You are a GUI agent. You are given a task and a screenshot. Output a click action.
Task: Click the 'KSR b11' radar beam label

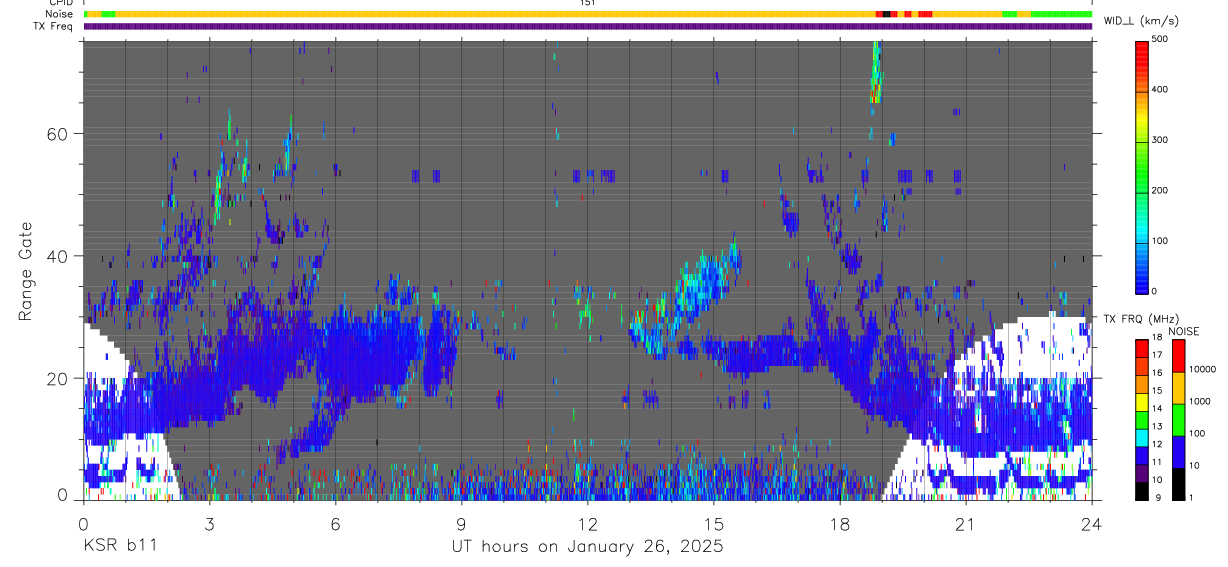pyautogui.click(x=119, y=547)
